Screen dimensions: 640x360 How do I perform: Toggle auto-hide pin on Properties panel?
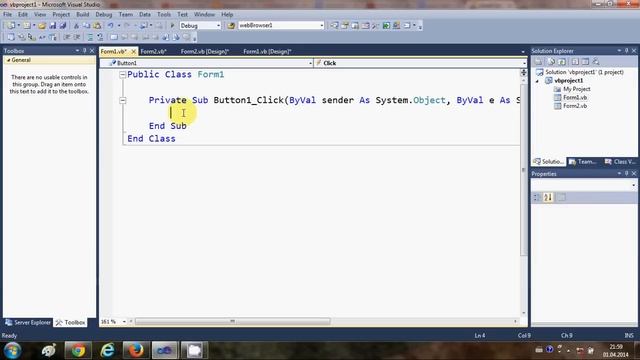[627, 173]
